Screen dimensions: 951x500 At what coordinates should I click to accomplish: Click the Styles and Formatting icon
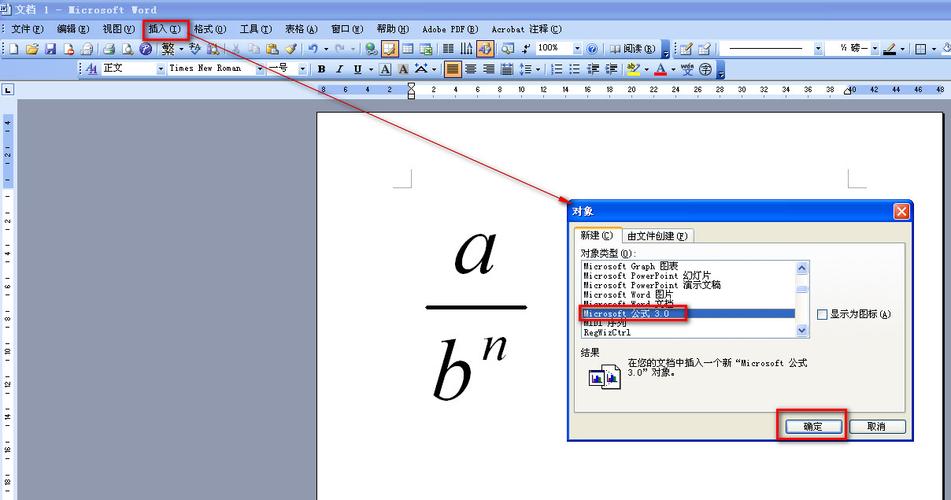pyautogui.click(x=91, y=69)
